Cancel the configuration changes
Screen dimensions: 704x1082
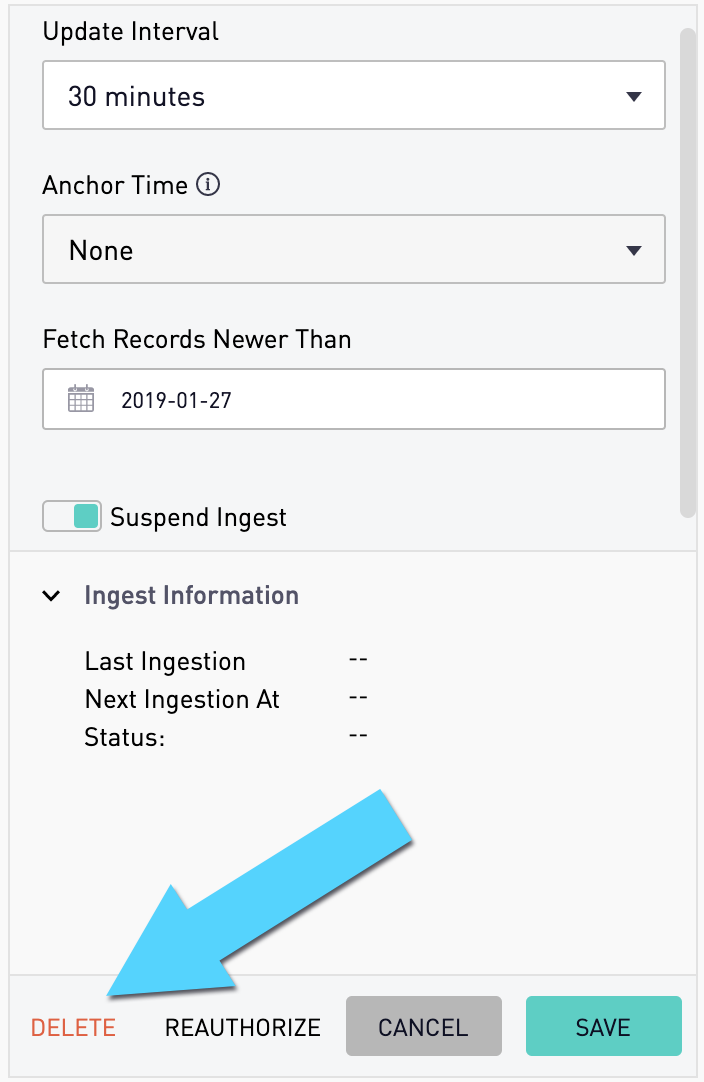tap(424, 1026)
